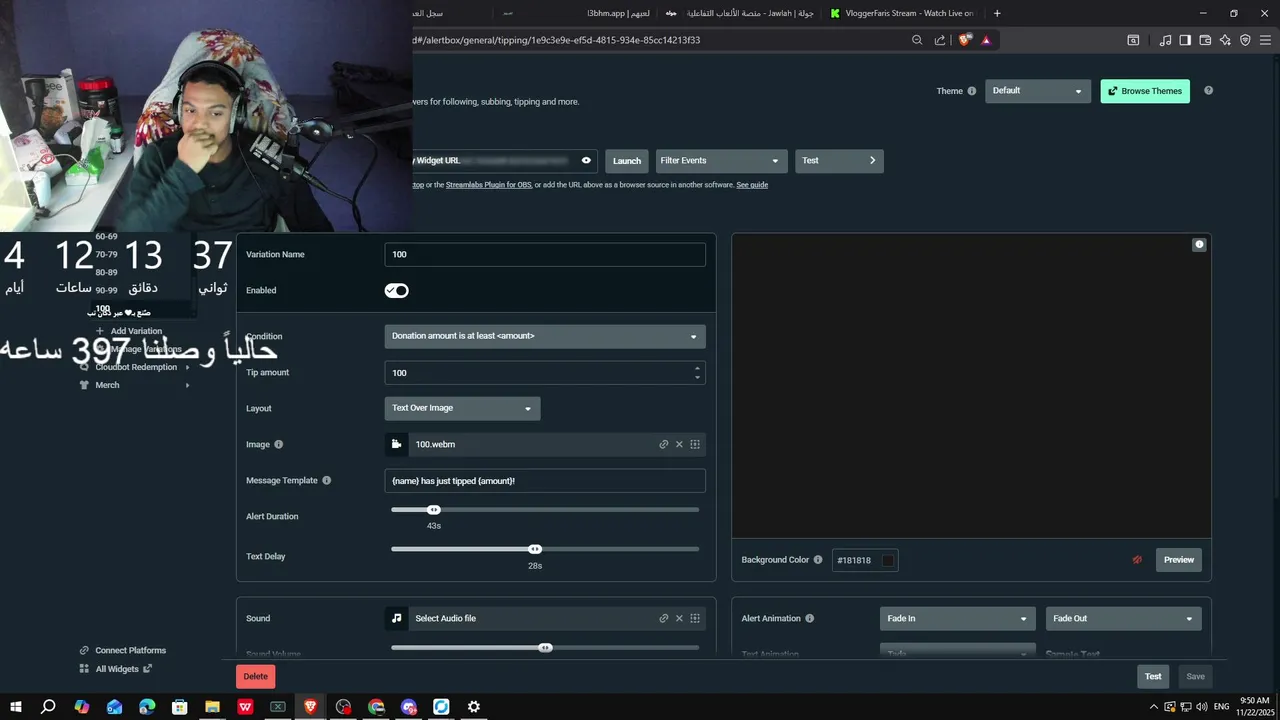Viewport: 1280px width, 720px height.
Task: Open Brave Shields lion icon
Action: tap(964, 40)
